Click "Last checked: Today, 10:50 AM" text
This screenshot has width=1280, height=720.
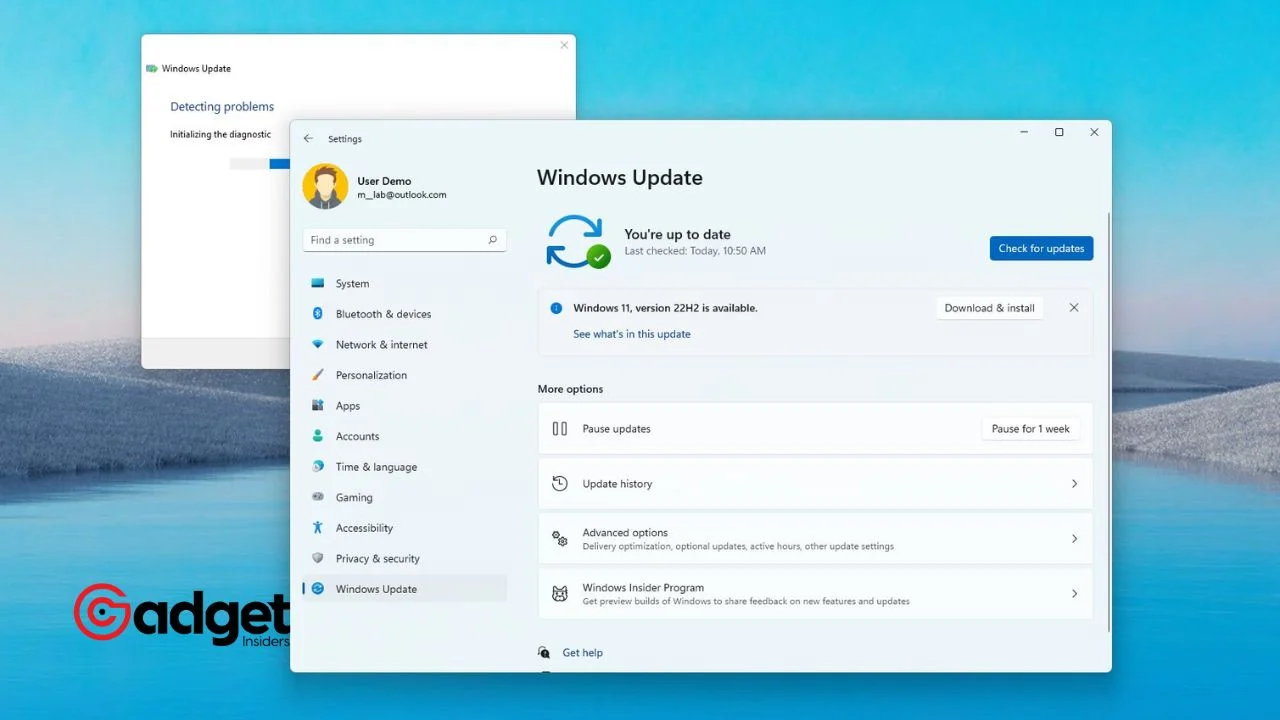pos(695,251)
